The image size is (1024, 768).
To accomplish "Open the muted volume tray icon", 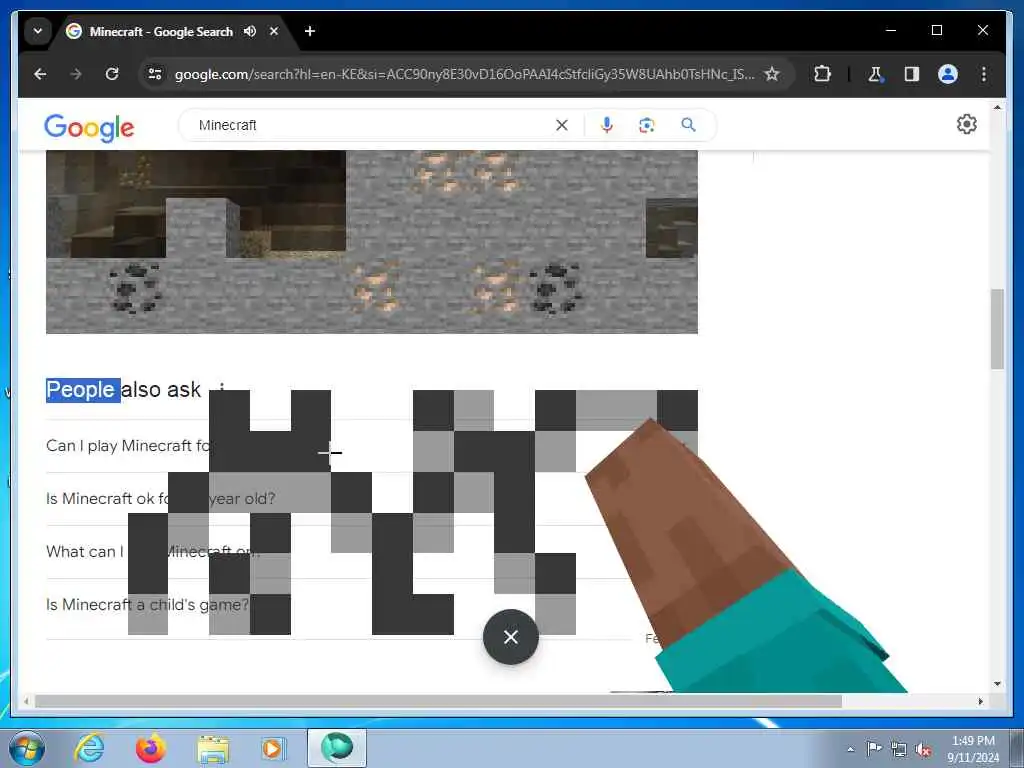I will (923, 750).
